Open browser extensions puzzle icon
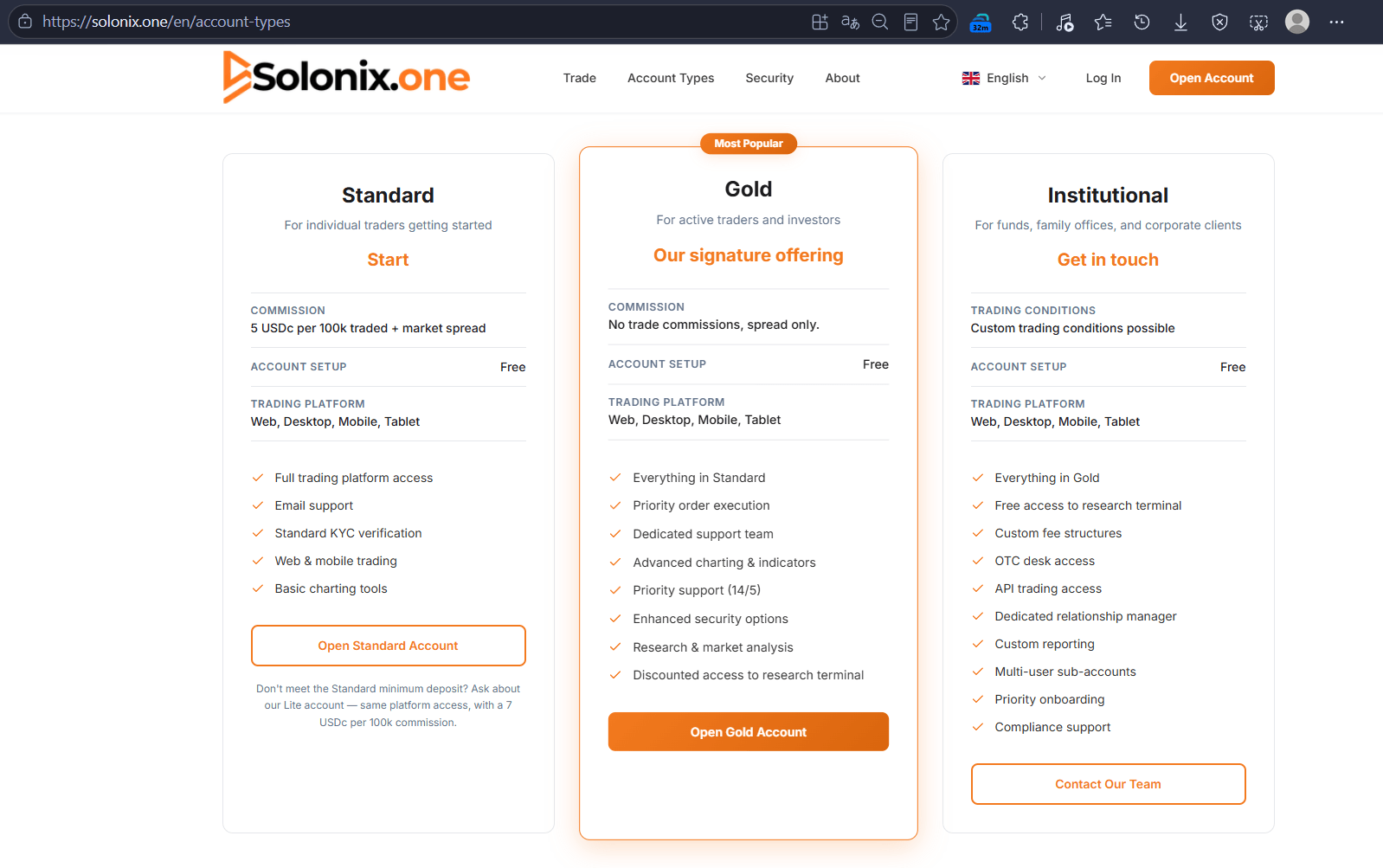1383x868 pixels. click(x=1020, y=23)
